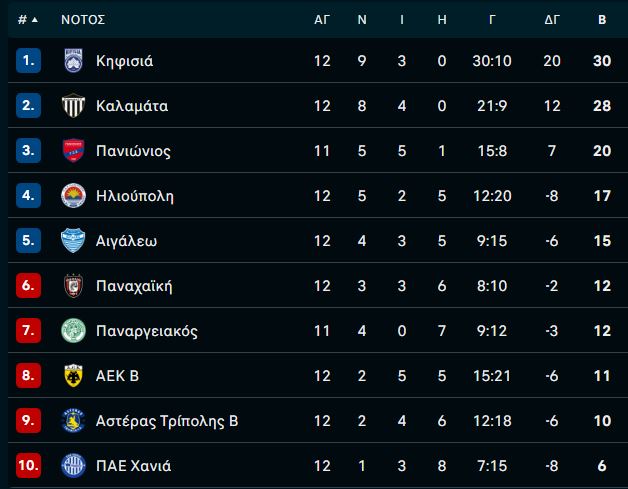Click the red position 10 badge
The width and height of the screenshot is (628, 489).
click(x=28, y=465)
